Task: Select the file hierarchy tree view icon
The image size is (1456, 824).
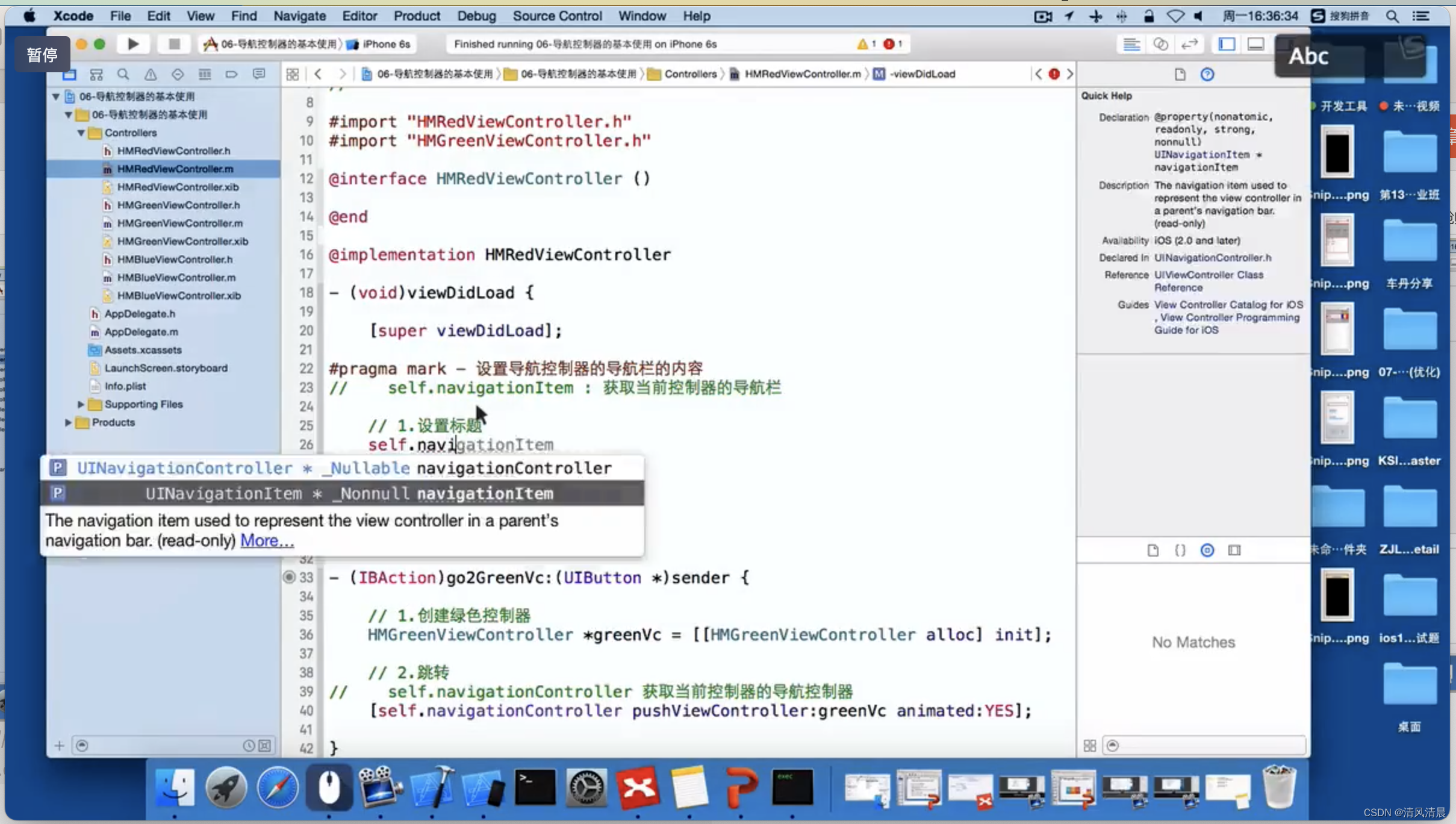Action: (x=69, y=74)
